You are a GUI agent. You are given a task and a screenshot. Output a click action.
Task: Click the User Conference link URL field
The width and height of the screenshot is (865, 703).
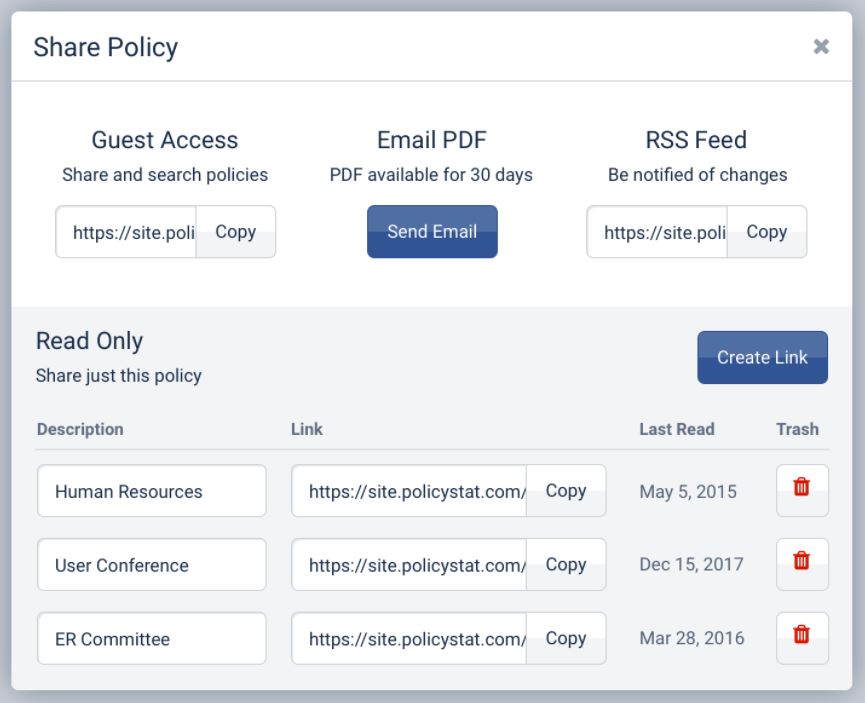409,565
